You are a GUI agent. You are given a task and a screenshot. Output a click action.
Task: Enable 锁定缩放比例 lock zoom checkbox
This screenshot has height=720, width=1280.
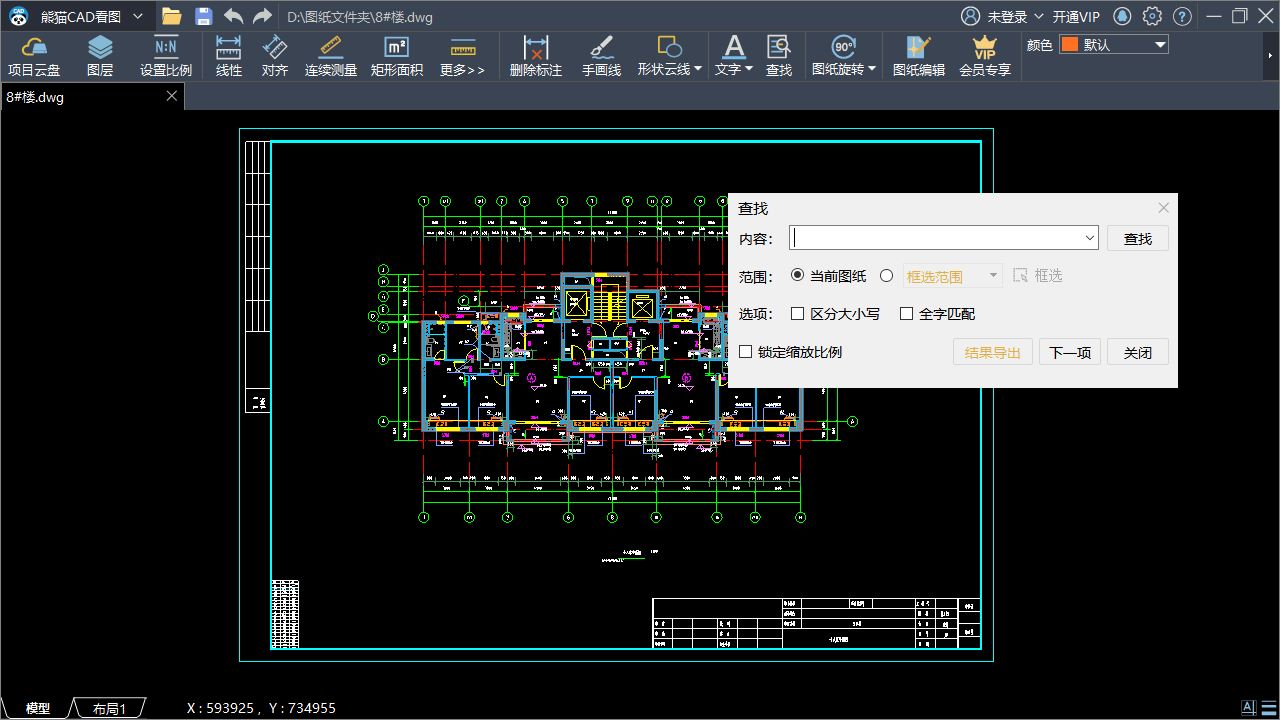pos(745,351)
